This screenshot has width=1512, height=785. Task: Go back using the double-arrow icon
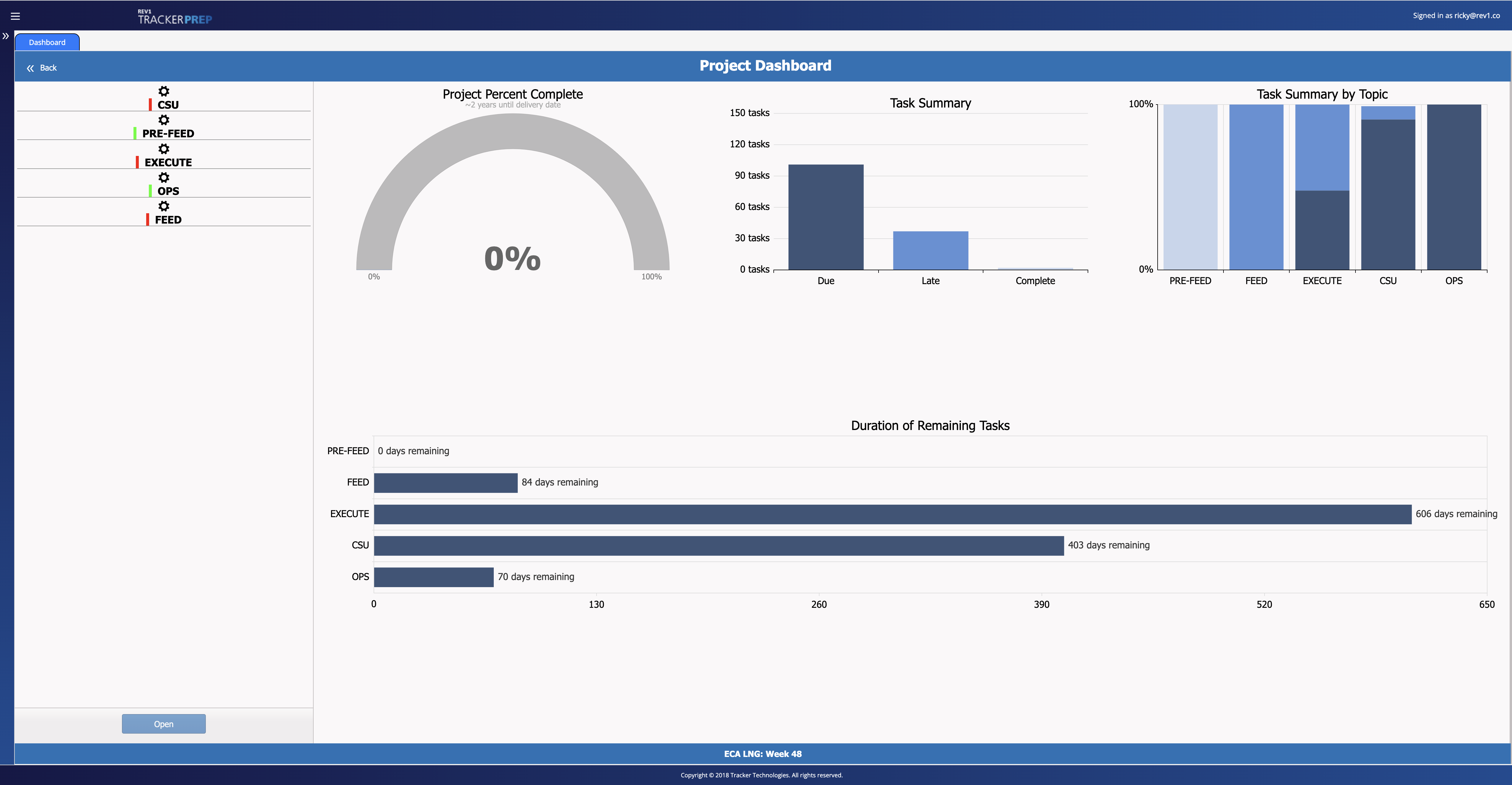pyautogui.click(x=30, y=68)
